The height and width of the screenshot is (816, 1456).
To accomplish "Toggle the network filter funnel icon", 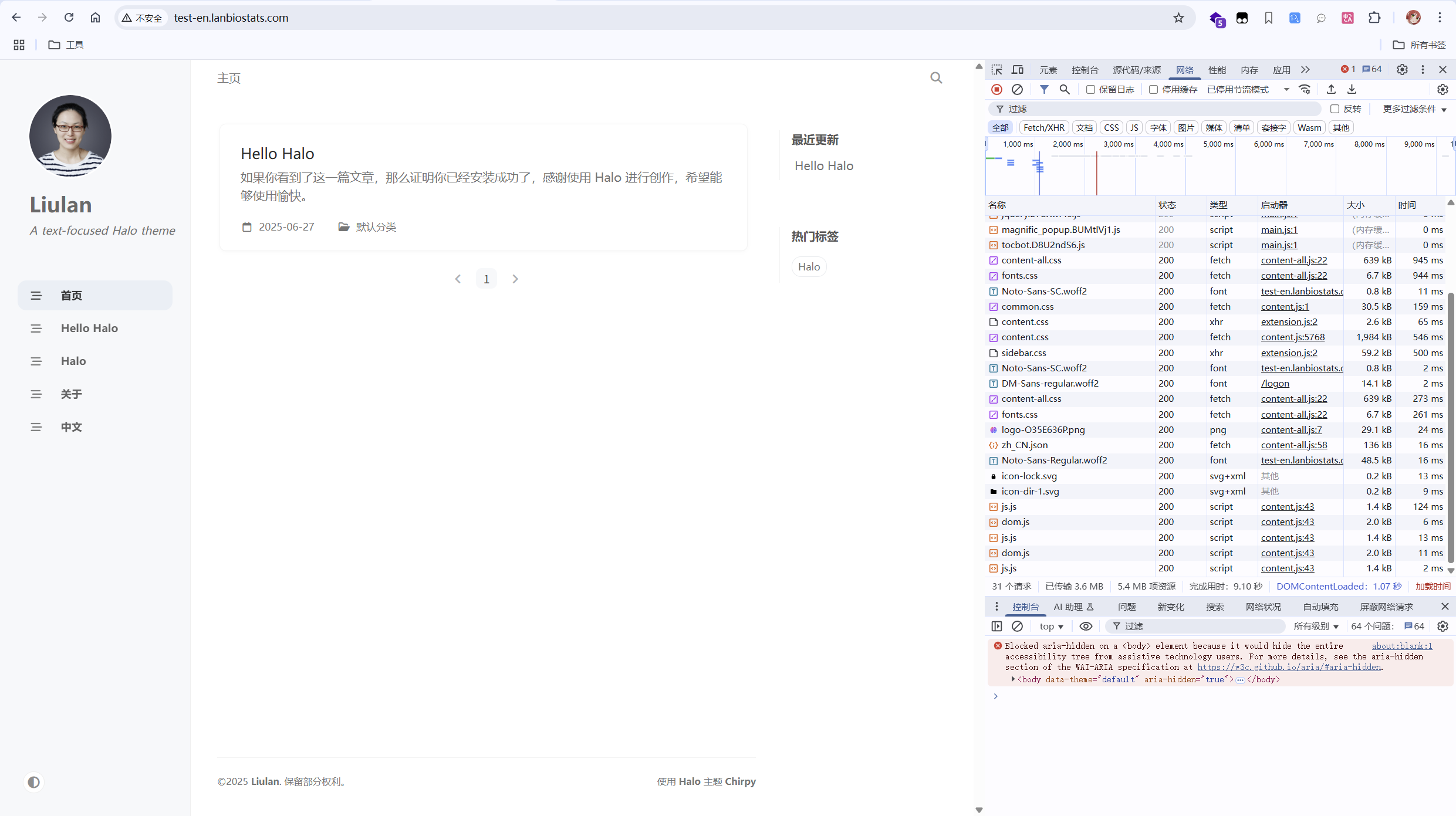I will tap(1044, 89).
